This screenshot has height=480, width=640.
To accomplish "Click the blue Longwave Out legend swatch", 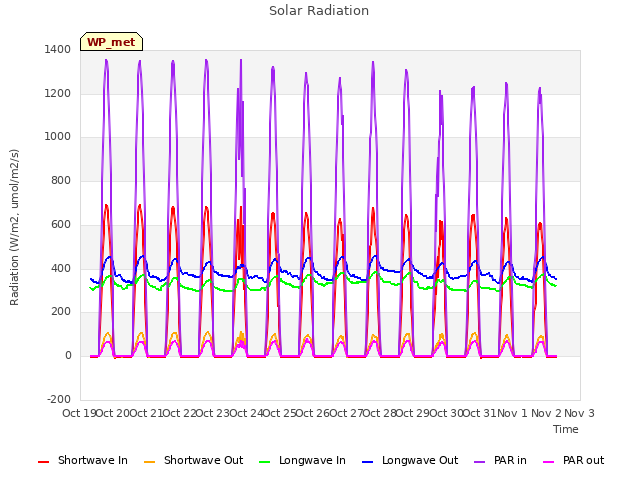I will 367,462.
